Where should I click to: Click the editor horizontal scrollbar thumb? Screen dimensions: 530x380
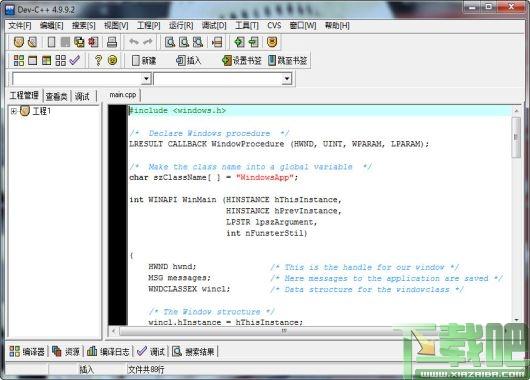(x=284, y=331)
